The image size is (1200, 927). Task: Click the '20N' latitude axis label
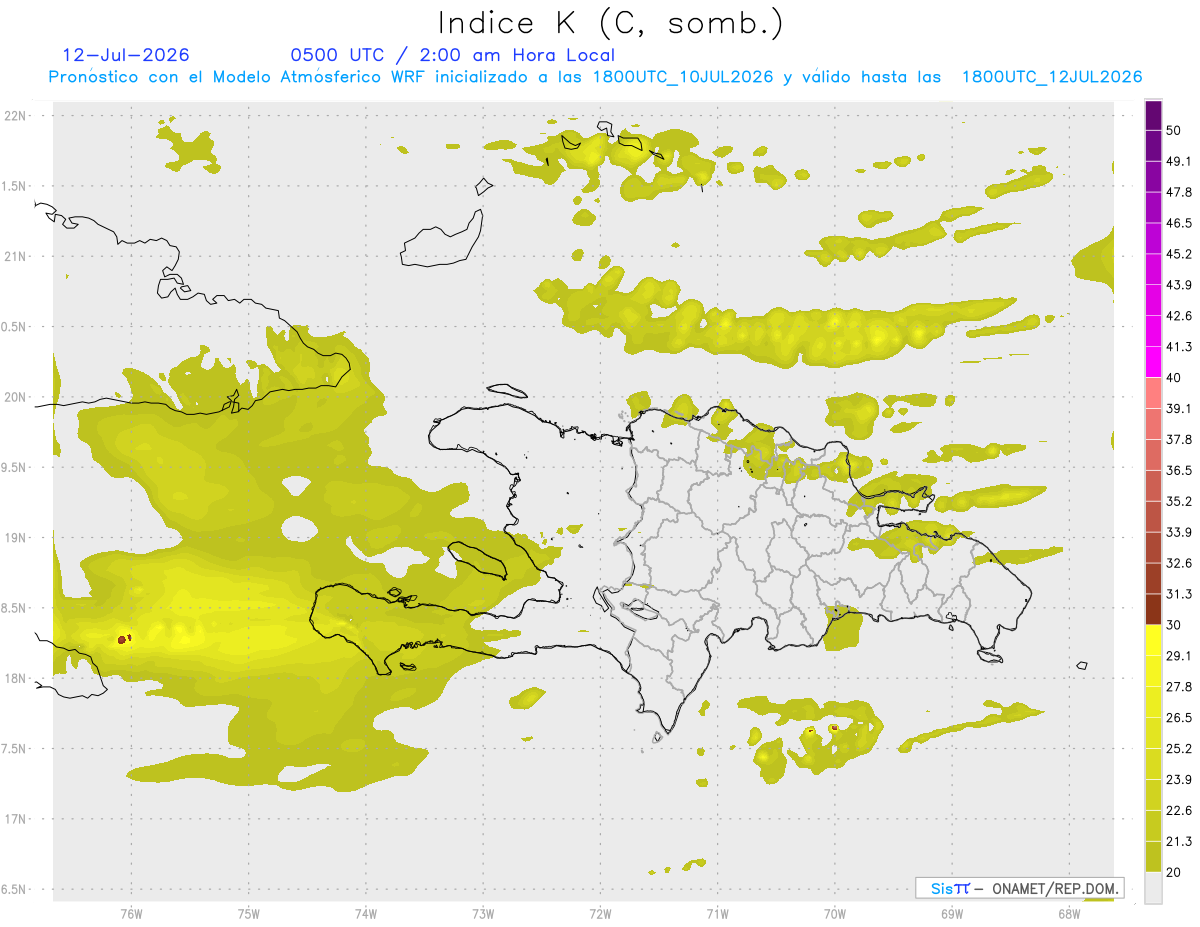click(x=17, y=397)
